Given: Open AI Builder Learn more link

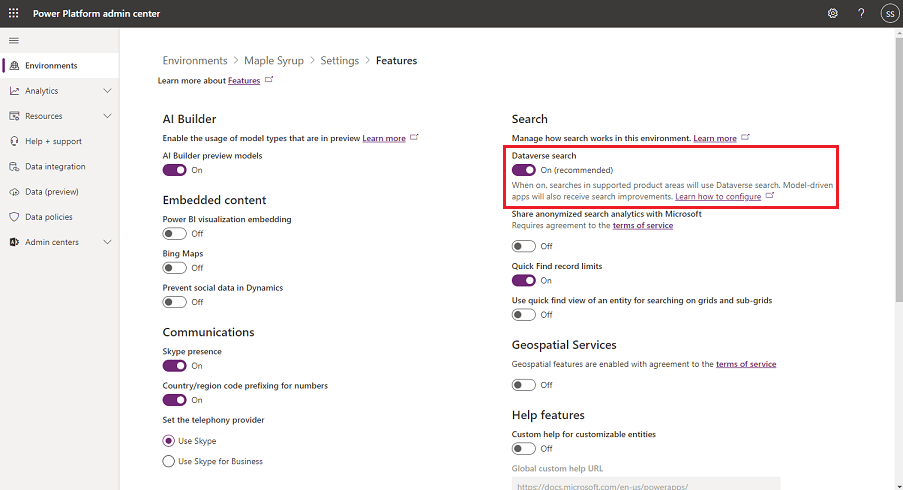Looking at the screenshot, I should [384, 138].
